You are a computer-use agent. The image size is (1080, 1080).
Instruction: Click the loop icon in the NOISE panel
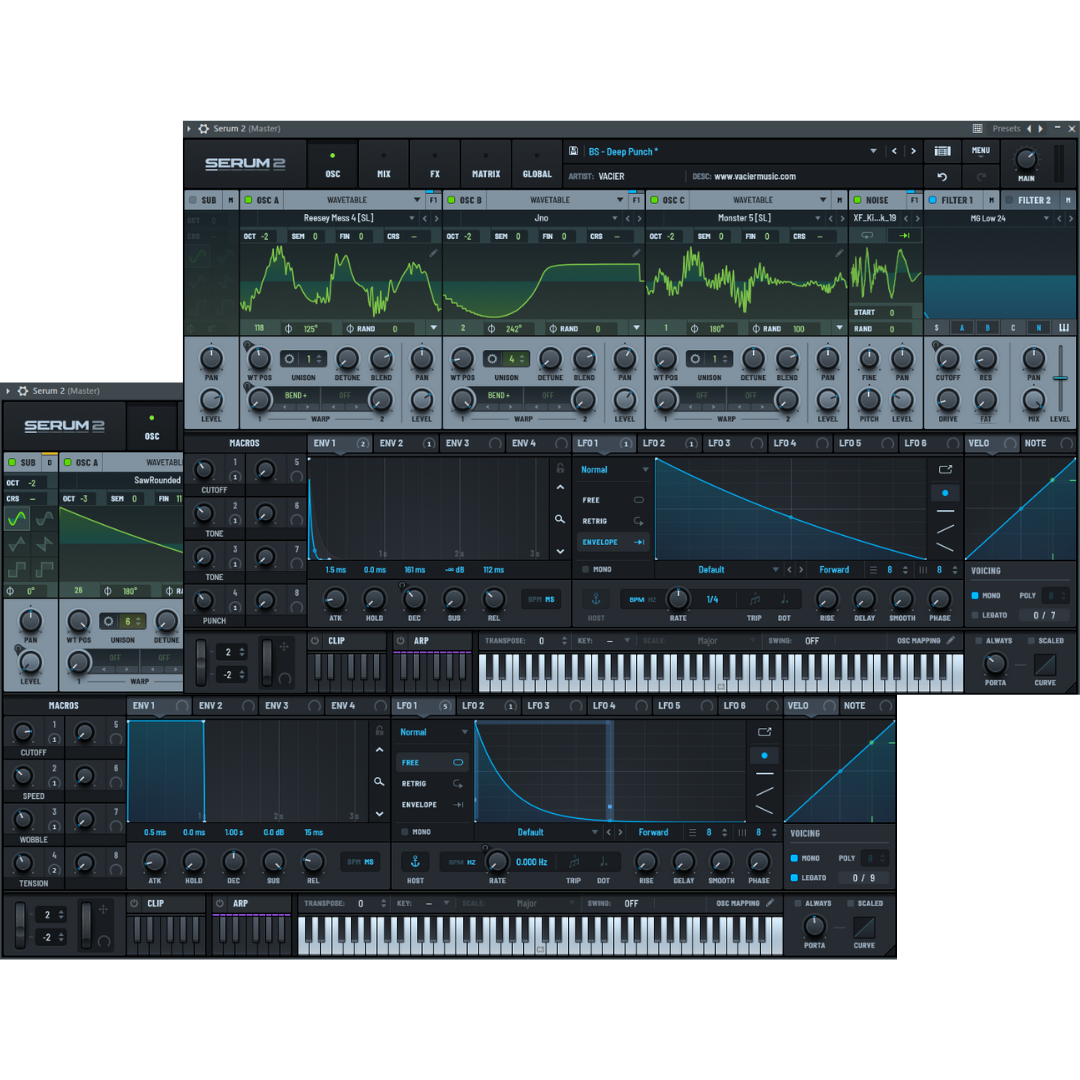pyautogui.click(x=866, y=235)
